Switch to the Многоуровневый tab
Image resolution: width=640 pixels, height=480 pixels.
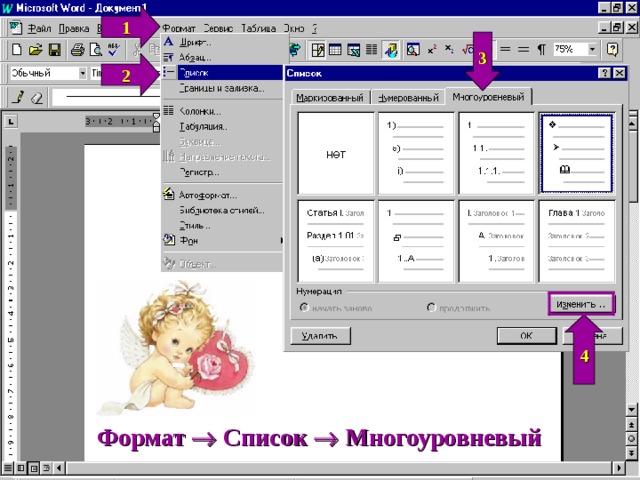[488, 97]
